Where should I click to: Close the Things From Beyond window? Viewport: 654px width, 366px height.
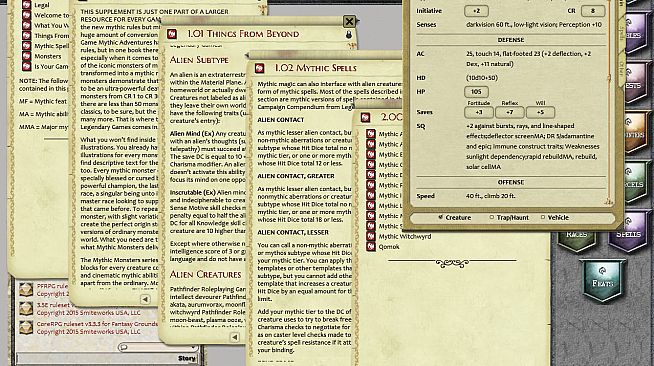(349, 21)
